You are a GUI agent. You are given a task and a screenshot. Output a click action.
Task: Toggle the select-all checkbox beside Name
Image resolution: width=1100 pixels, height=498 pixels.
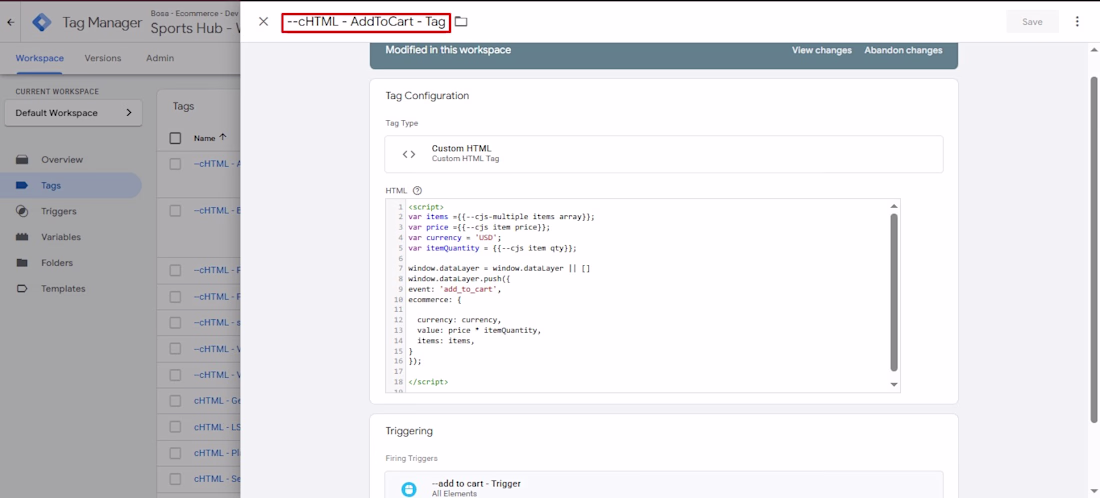click(x=175, y=138)
